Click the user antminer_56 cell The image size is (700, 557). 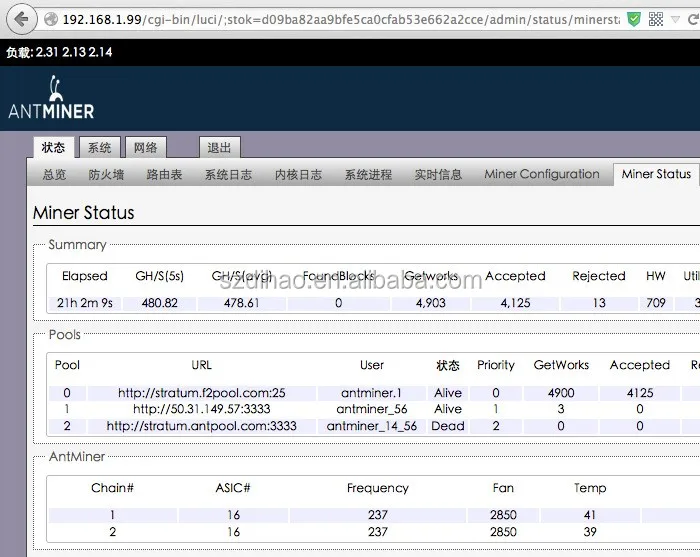point(372,409)
